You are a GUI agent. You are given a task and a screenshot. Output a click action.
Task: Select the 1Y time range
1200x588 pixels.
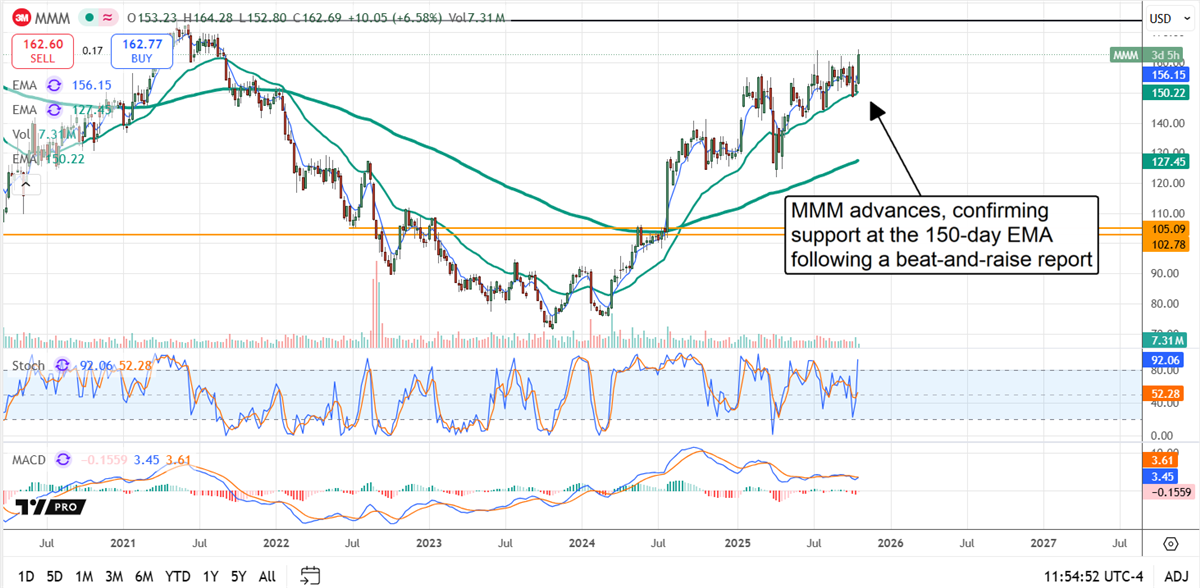(x=210, y=575)
